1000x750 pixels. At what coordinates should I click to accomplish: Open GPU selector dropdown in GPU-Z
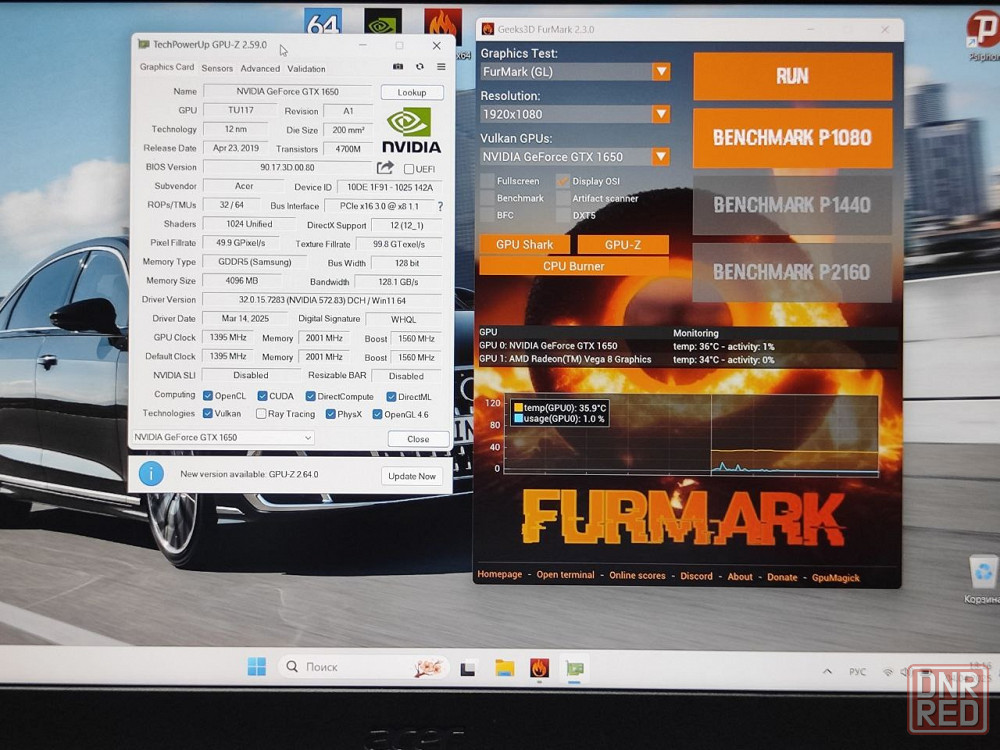[x=223, y=438]
